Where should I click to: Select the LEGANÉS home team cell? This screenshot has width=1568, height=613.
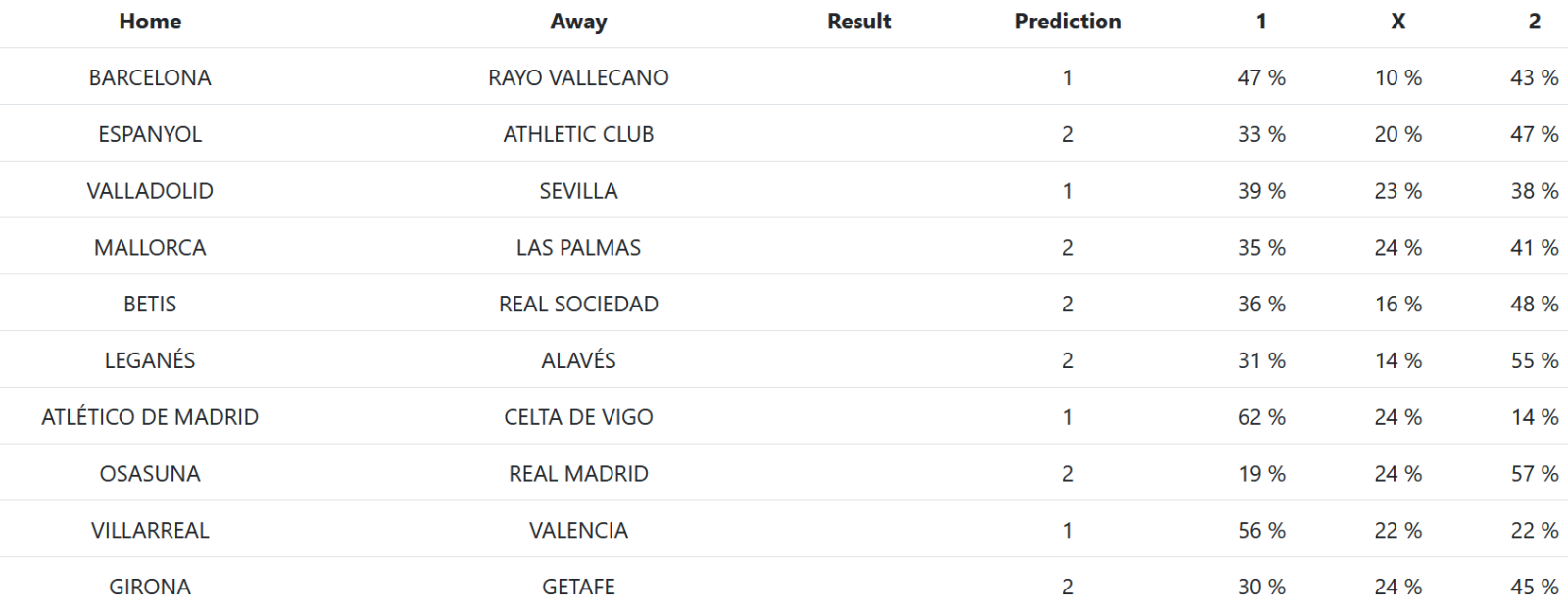coord(150,361)
